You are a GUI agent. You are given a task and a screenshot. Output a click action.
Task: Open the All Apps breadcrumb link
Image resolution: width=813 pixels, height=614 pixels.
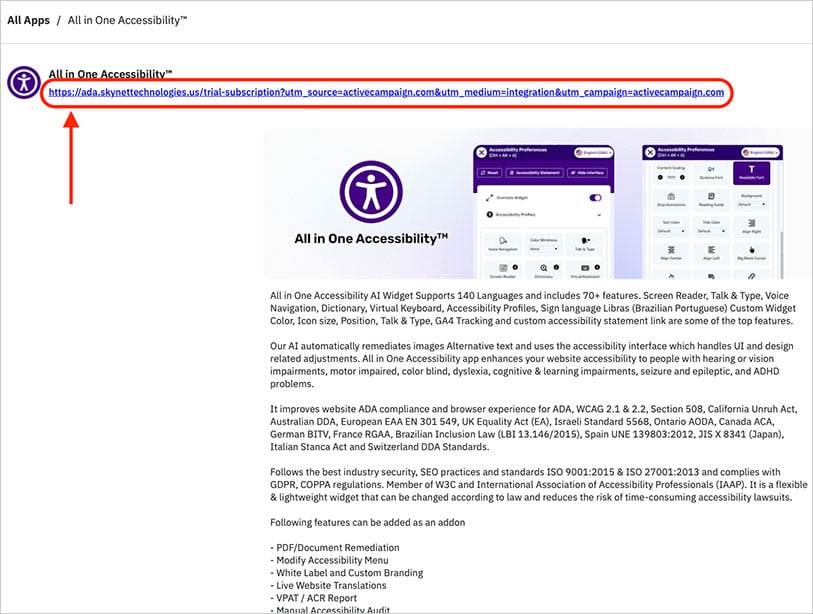(x=29, y=20)
